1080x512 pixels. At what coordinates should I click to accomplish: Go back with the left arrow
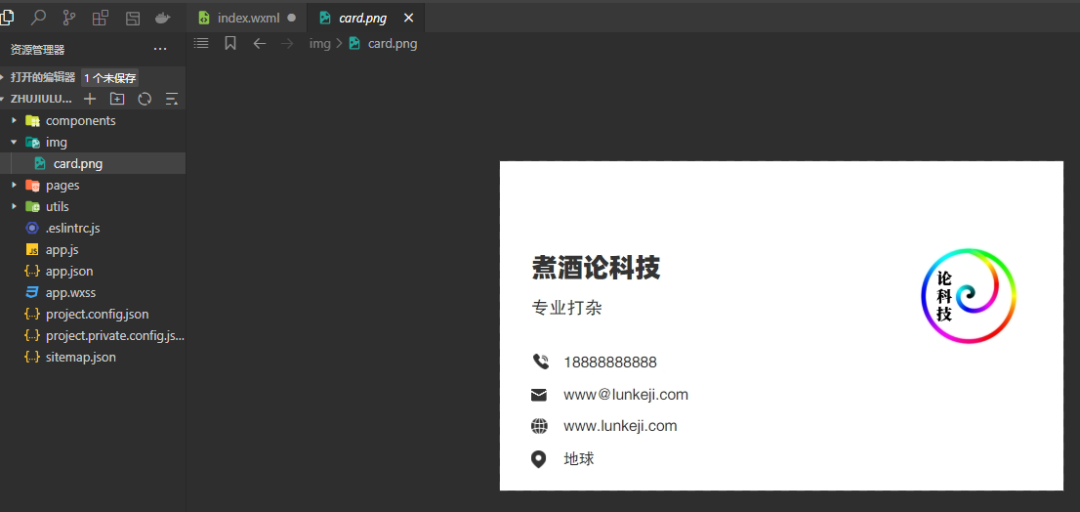[259, 43]
